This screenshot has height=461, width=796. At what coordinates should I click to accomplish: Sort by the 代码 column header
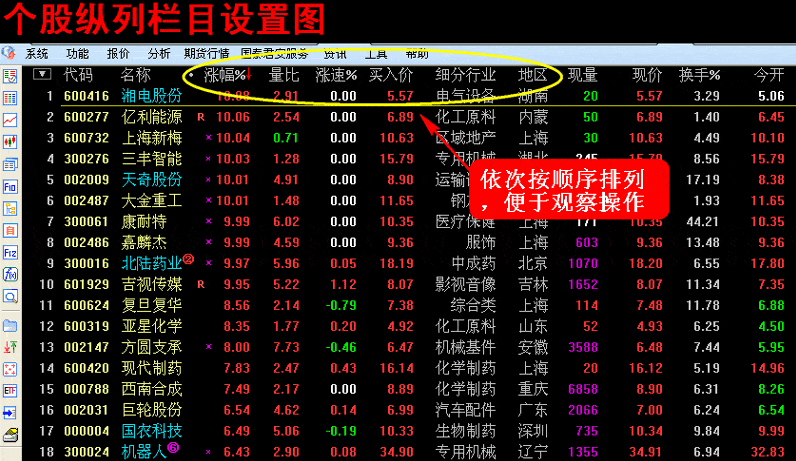[78, 75]
